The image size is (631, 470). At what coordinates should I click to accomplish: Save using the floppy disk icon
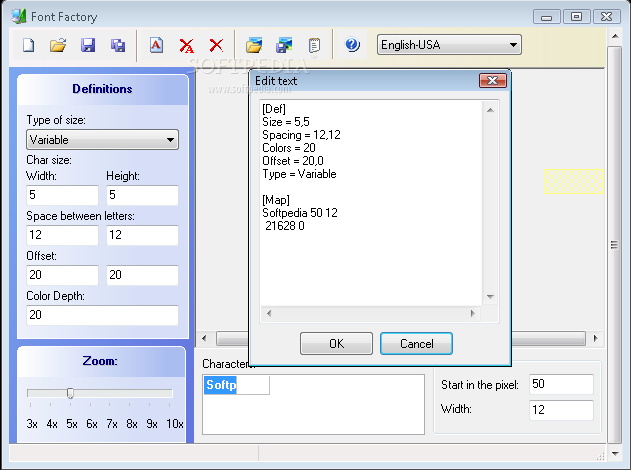tap(88, 45)
